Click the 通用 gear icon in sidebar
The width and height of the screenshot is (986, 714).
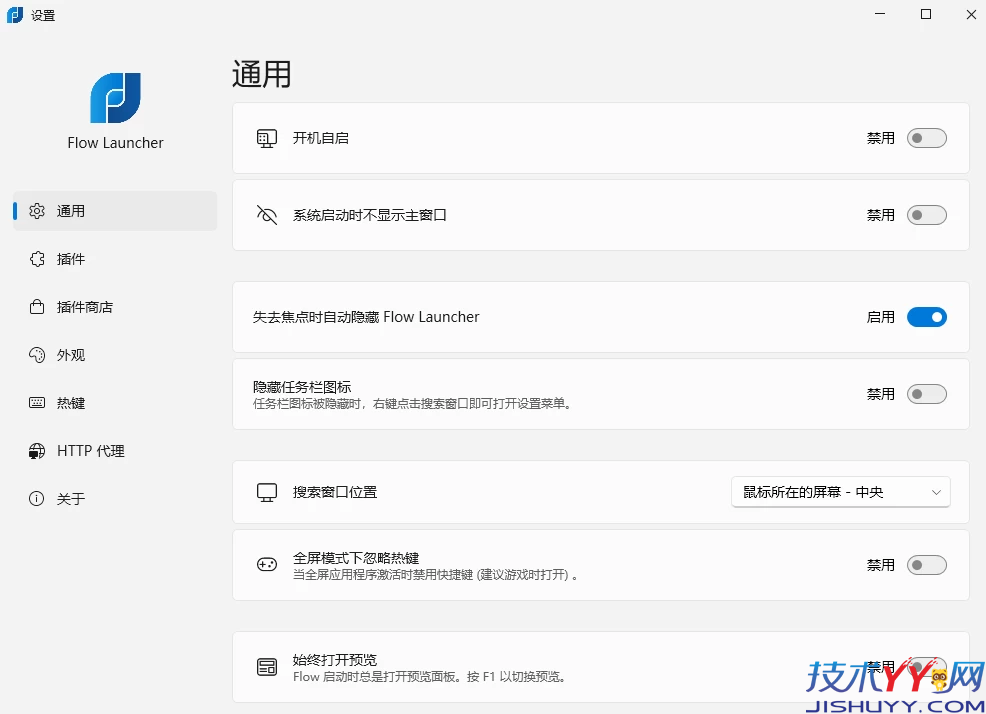pos(36,211)
